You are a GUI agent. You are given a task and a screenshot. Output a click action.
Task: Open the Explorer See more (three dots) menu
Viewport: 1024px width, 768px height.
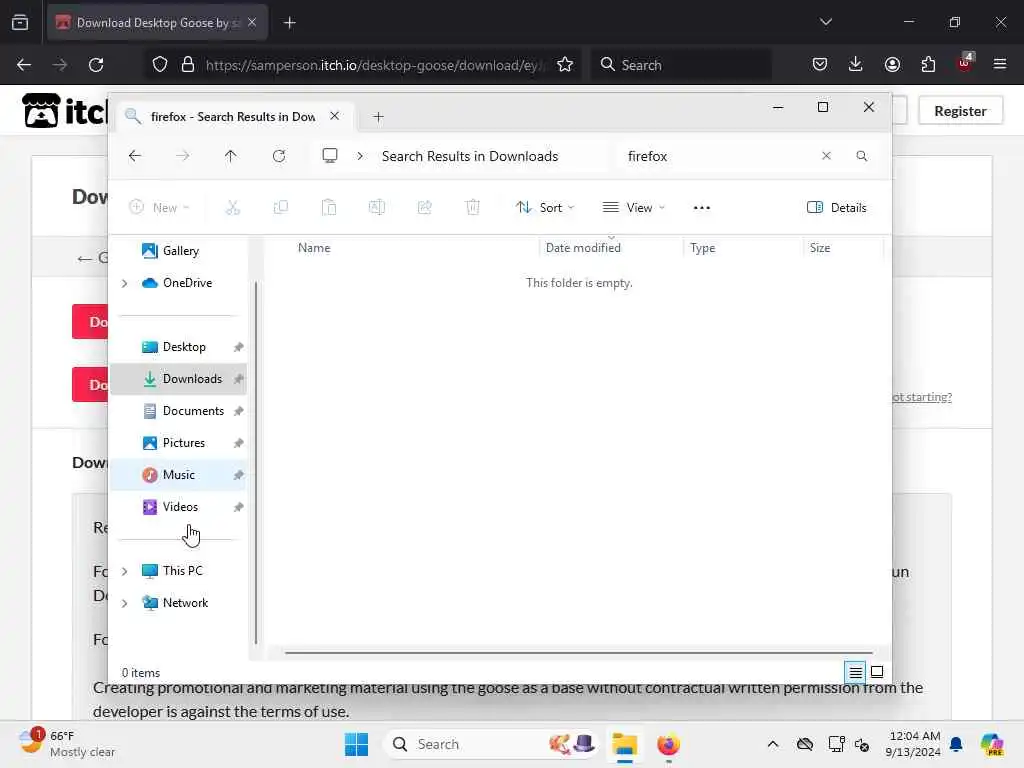pos(701,208)
